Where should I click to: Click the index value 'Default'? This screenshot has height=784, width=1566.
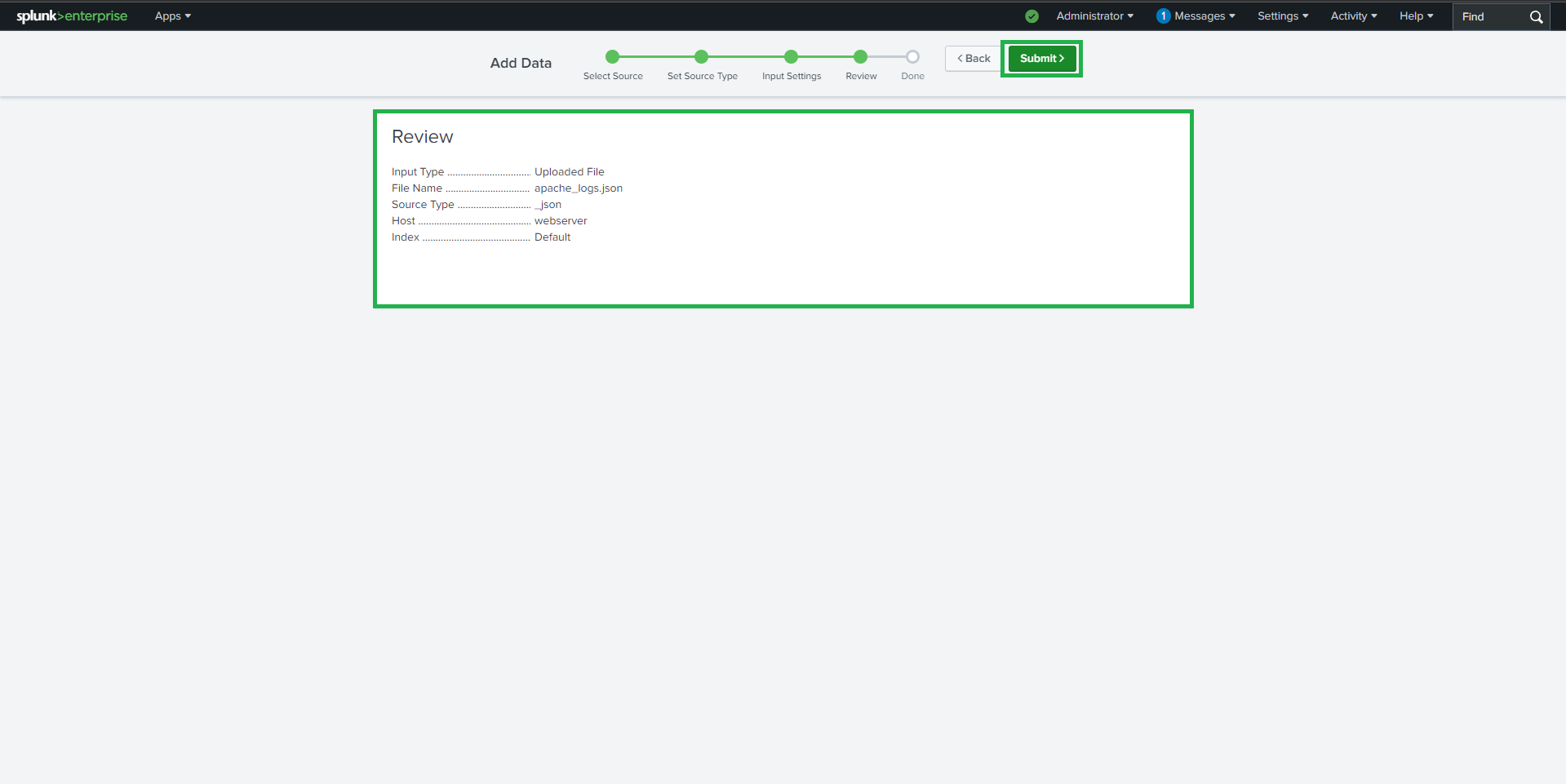point(552,237)
